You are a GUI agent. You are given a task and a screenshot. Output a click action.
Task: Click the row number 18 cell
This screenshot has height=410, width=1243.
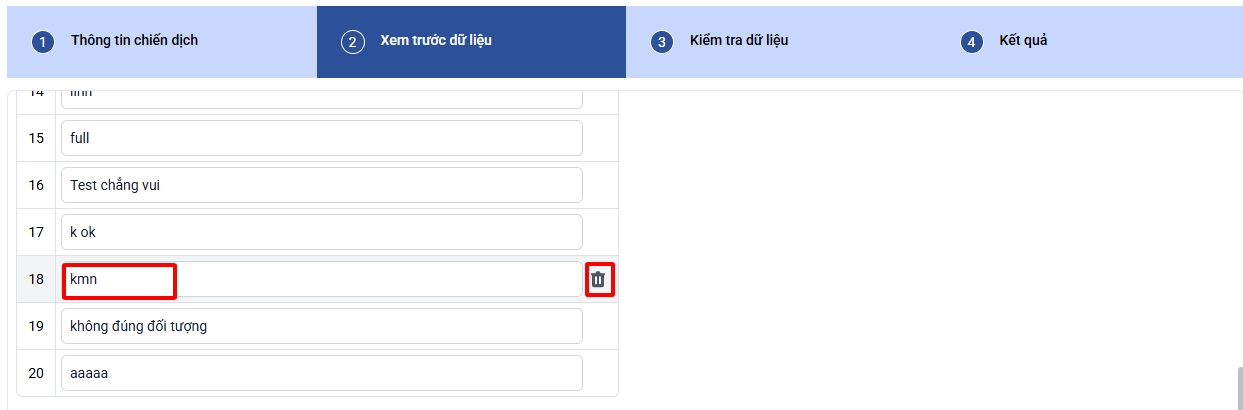(36, 279)
